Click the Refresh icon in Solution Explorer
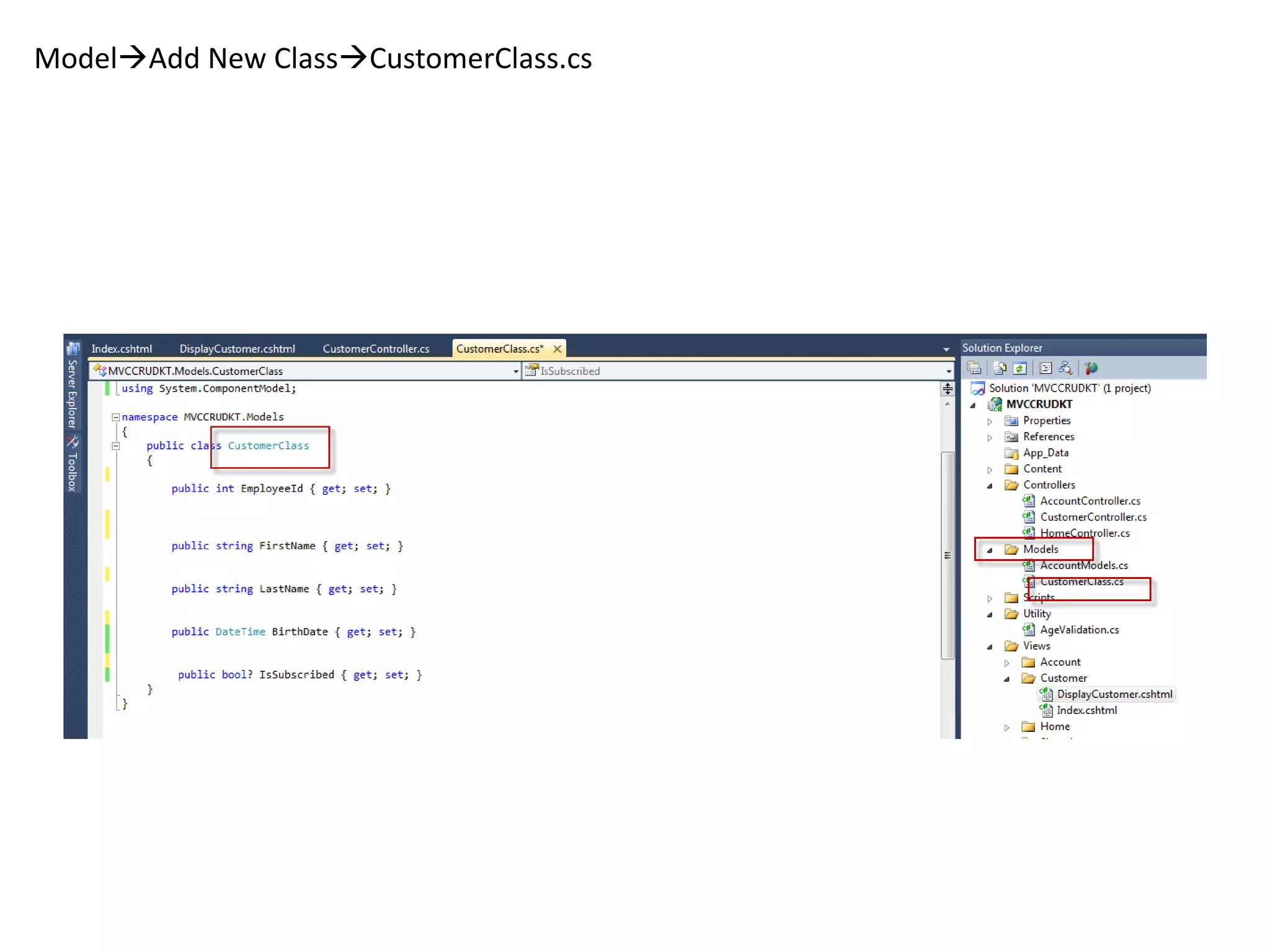The image size is (1270, 952). [x=1020, y=368]
